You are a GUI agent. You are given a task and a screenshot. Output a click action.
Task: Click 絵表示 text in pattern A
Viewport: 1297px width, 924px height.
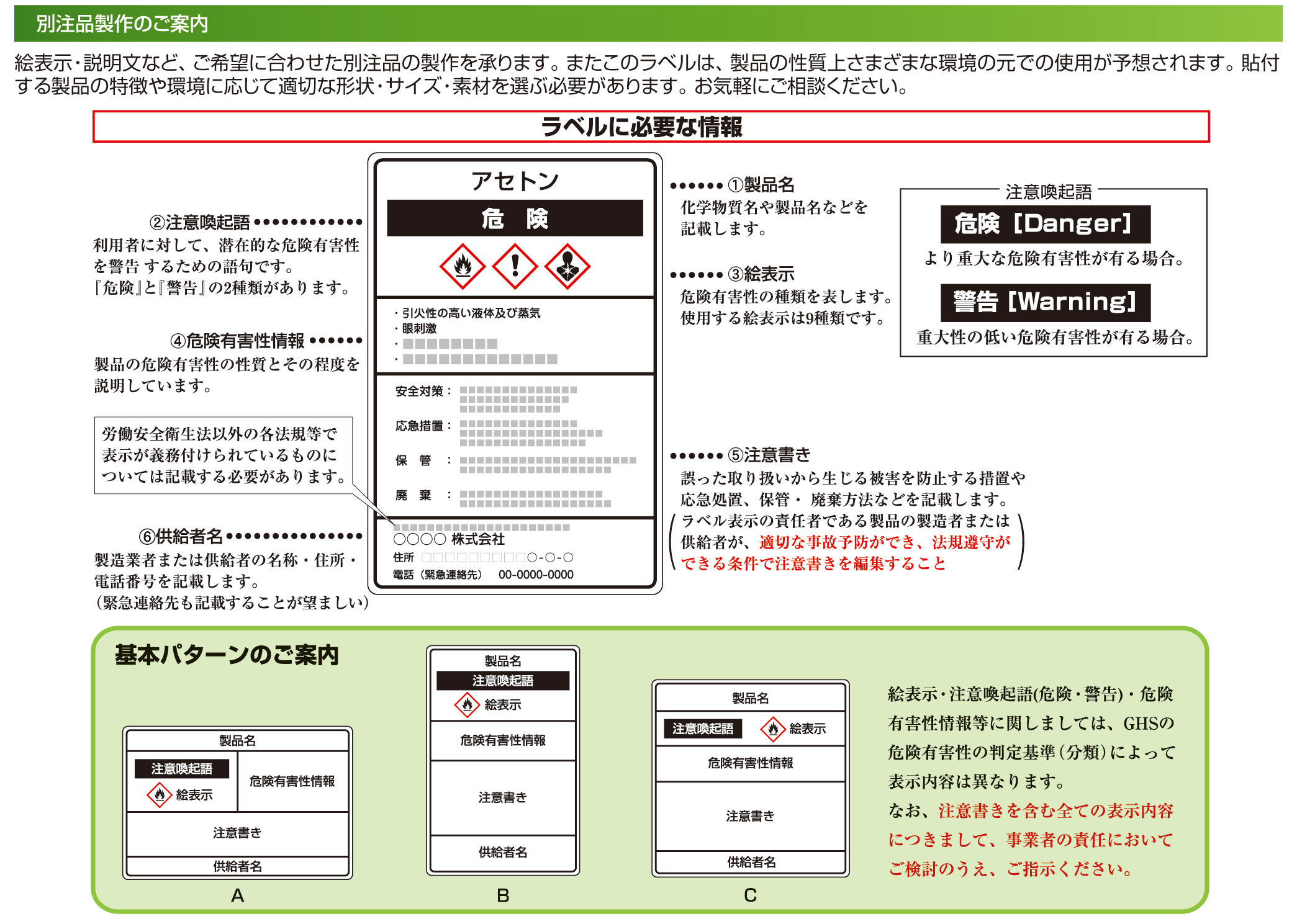click(x=194, y=795)
